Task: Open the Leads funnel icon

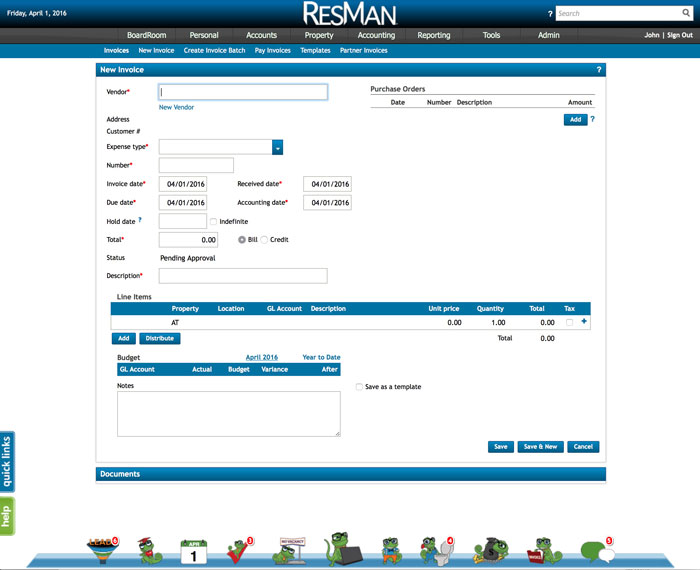Action: (x=103, y=549)
